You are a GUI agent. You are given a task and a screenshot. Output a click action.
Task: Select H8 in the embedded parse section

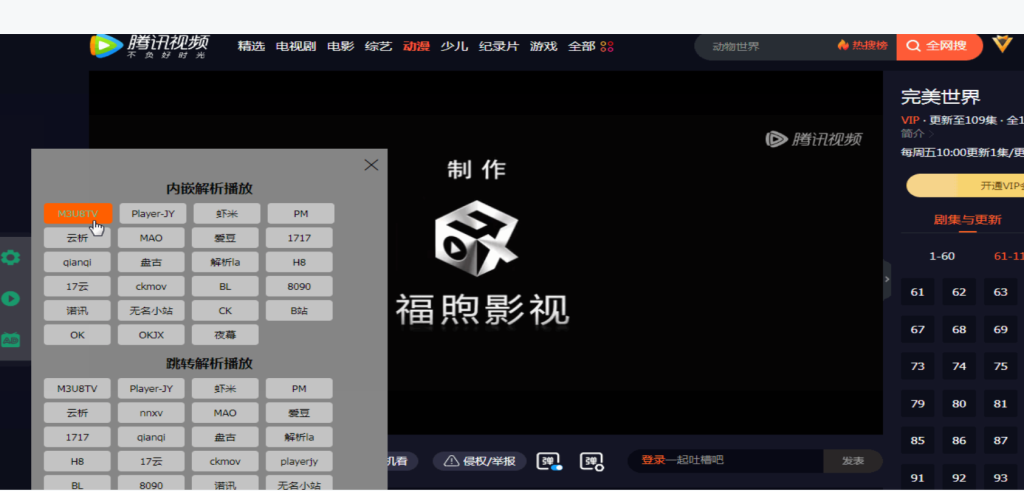[x=299, y=262]
